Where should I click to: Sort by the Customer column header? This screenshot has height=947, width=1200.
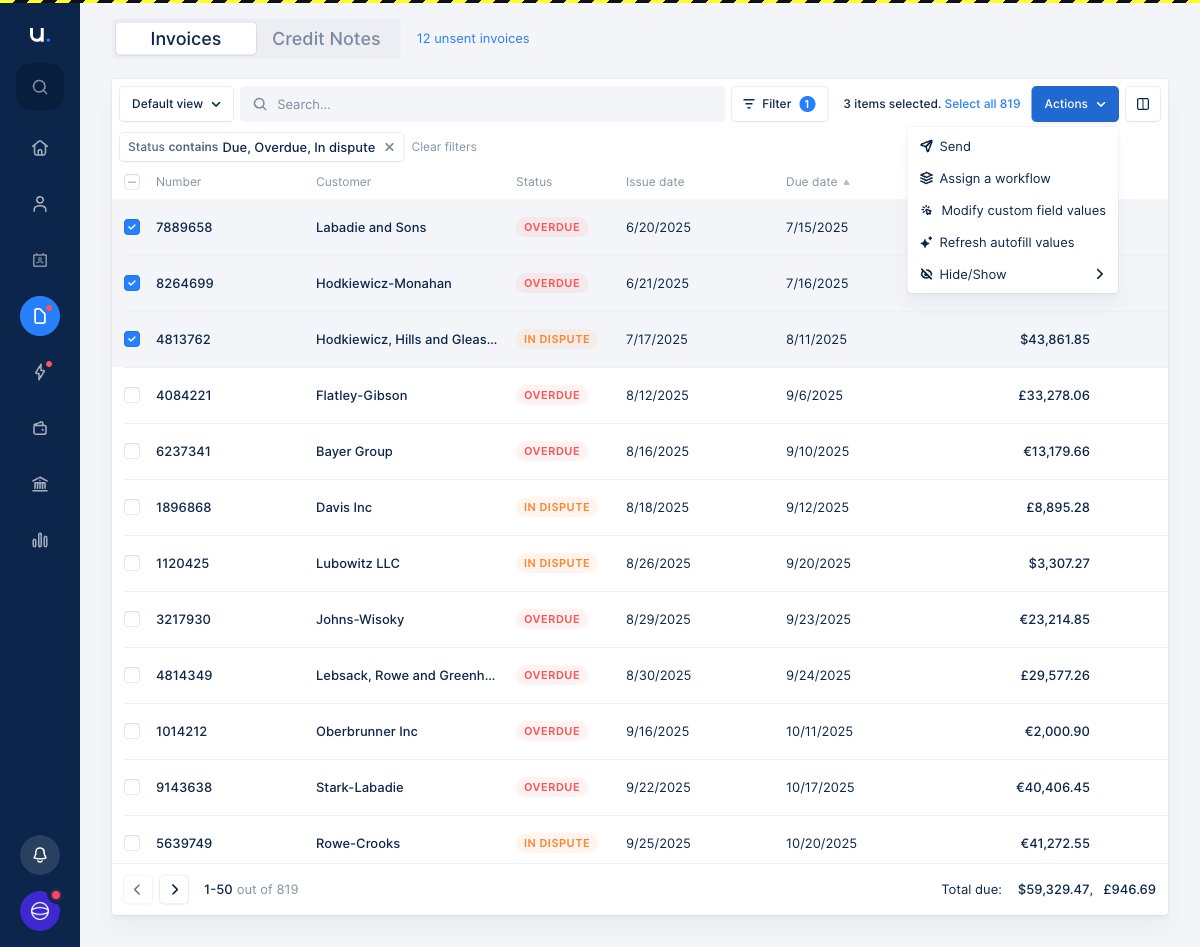(x=343, y=182)
